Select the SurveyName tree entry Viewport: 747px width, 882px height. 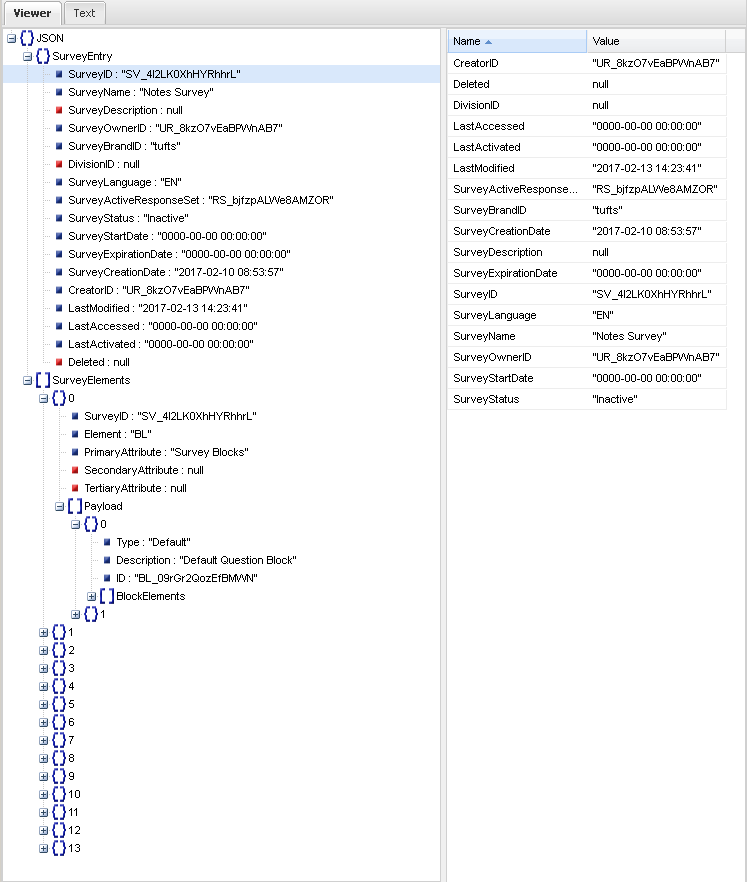pyautogui.click(x=140, y=92)
